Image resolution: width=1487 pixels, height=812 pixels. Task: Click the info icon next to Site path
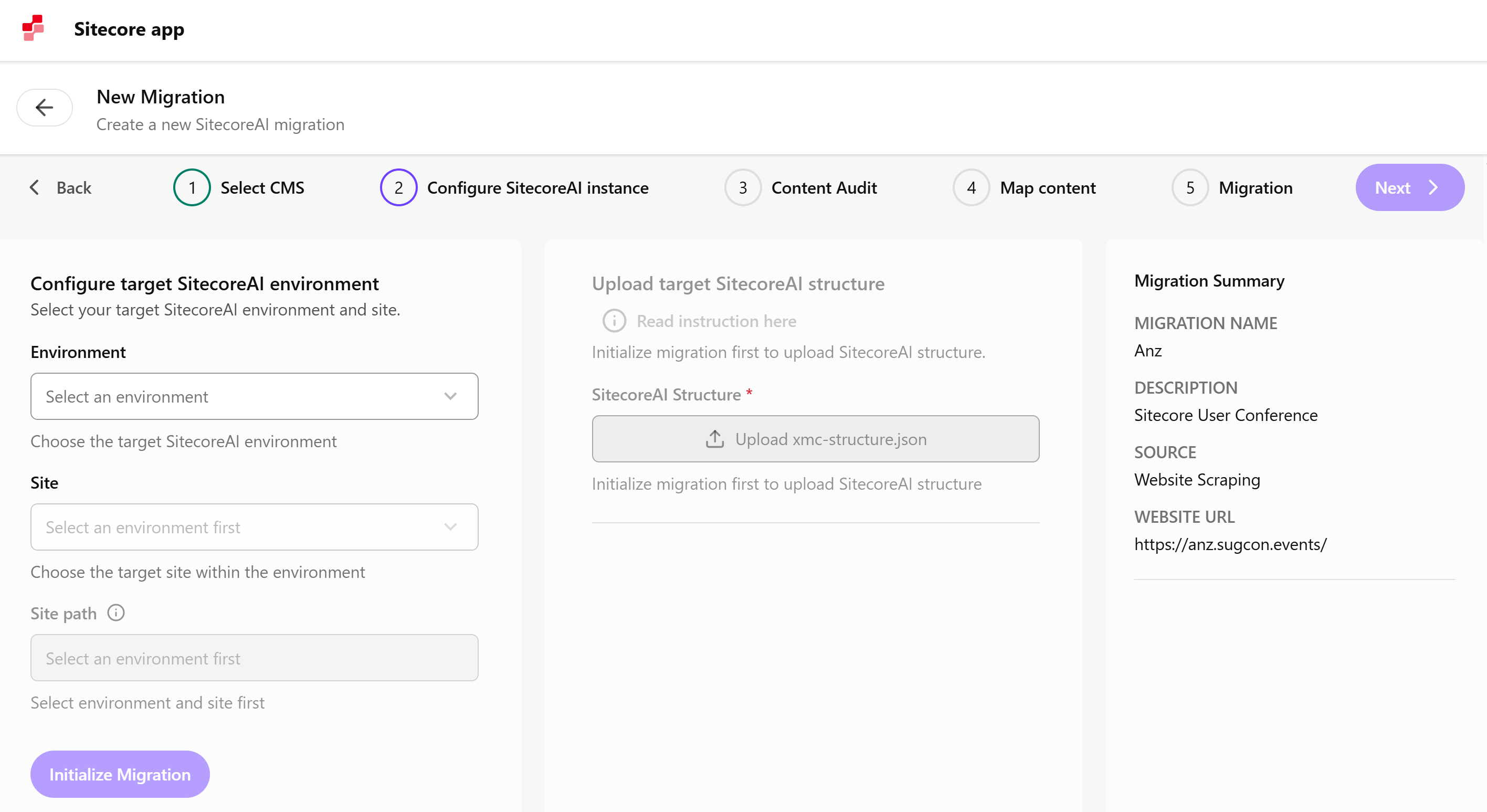pos(116,613)
